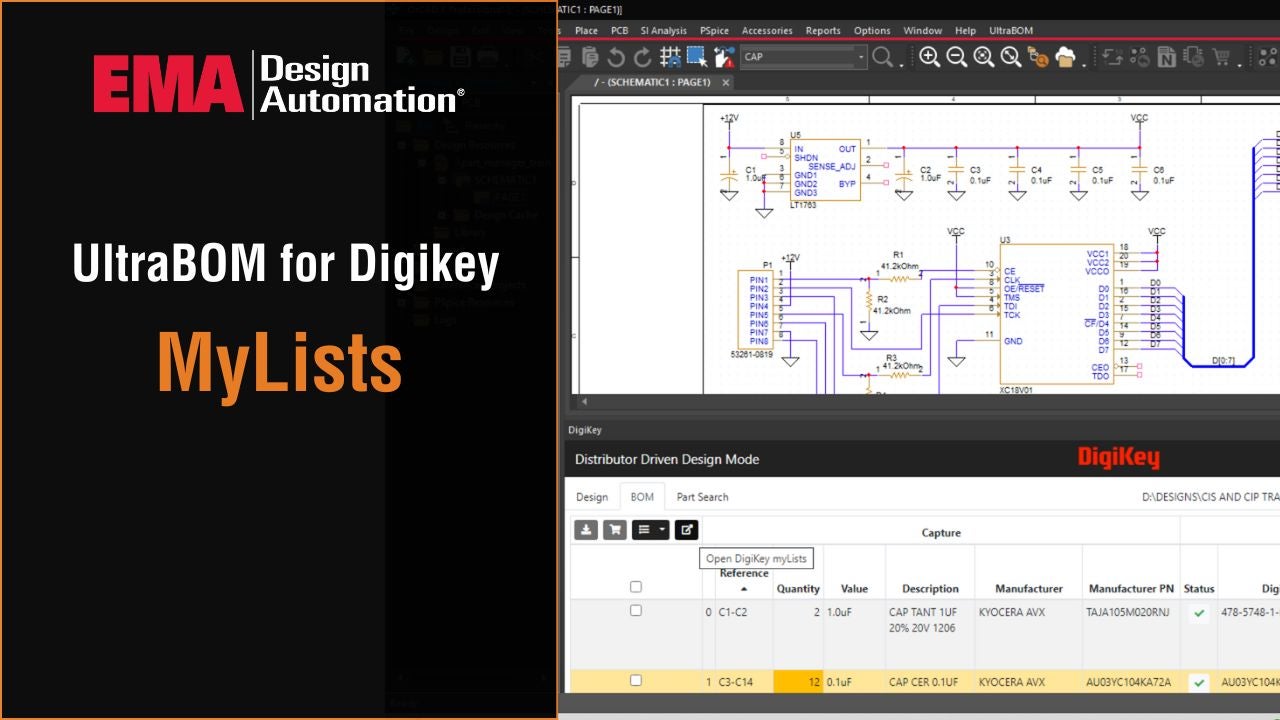The height and width of the screenshot is (720, 1280).
Task: Zoom in with the plus magnifier
Action: point(930,57)
